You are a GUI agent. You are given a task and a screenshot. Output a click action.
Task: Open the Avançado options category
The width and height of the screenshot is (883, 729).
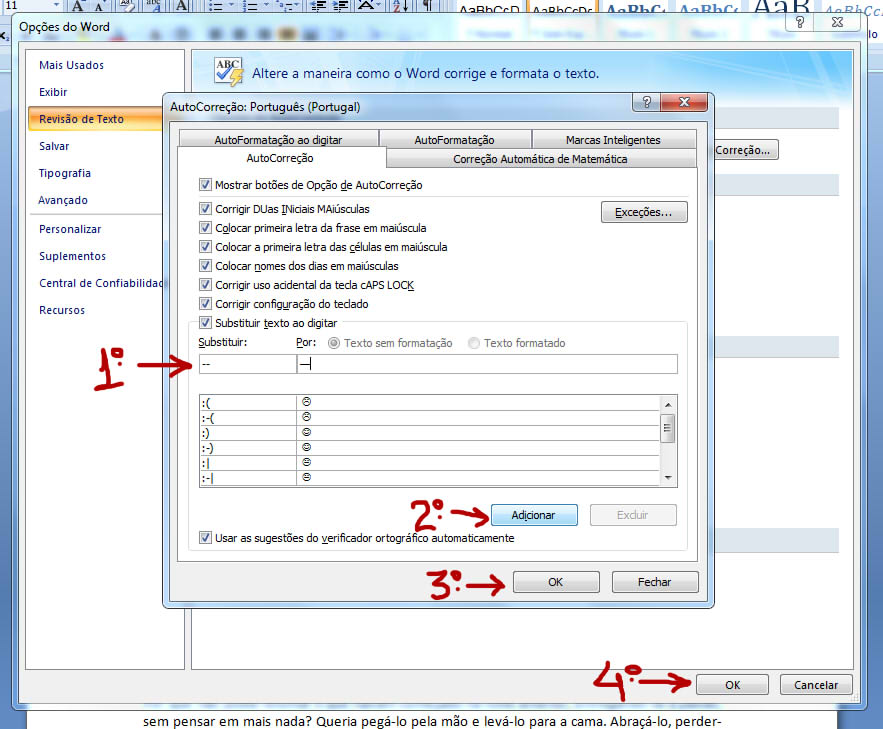(x=63, y=200)
